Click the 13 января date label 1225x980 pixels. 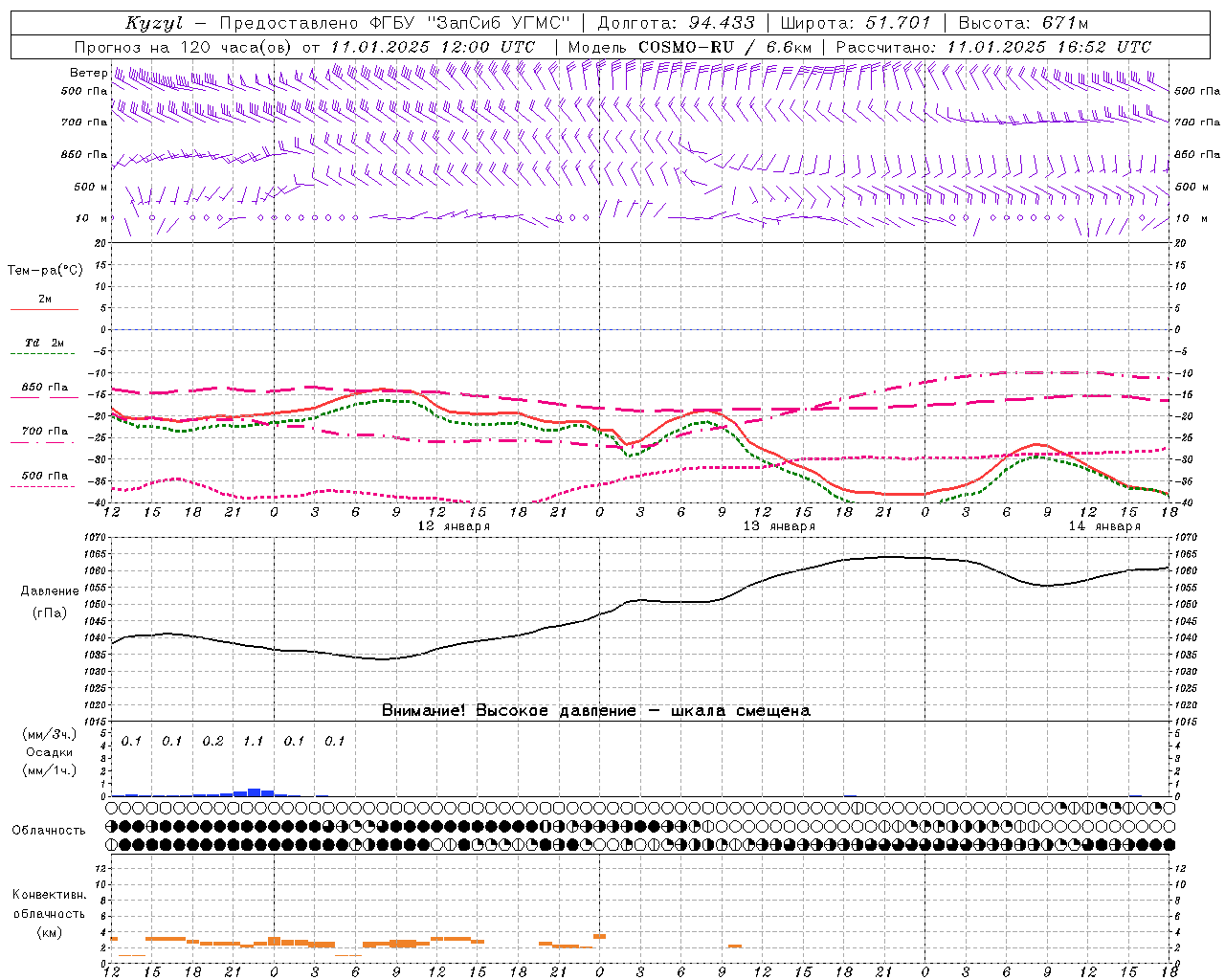779,526
